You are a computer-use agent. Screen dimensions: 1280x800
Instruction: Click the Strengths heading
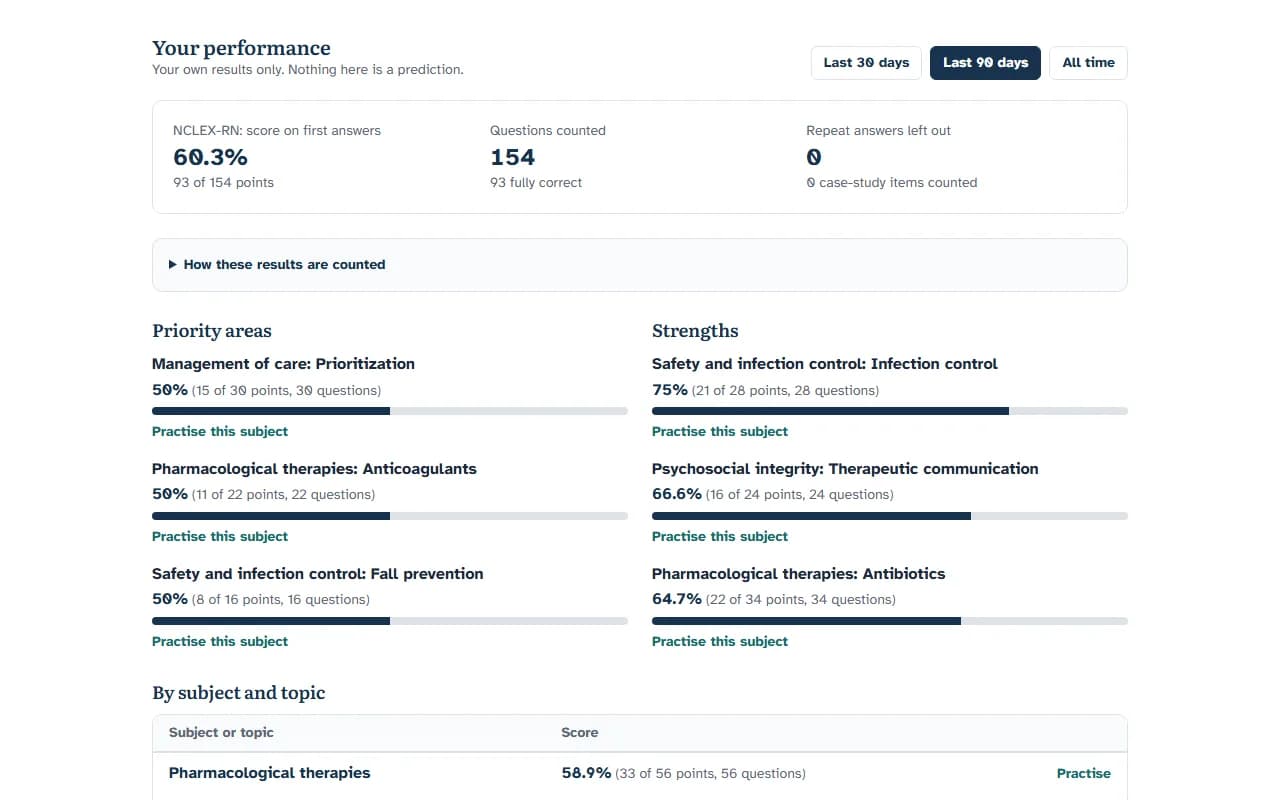pyautogui.click(x=695, y=331)
